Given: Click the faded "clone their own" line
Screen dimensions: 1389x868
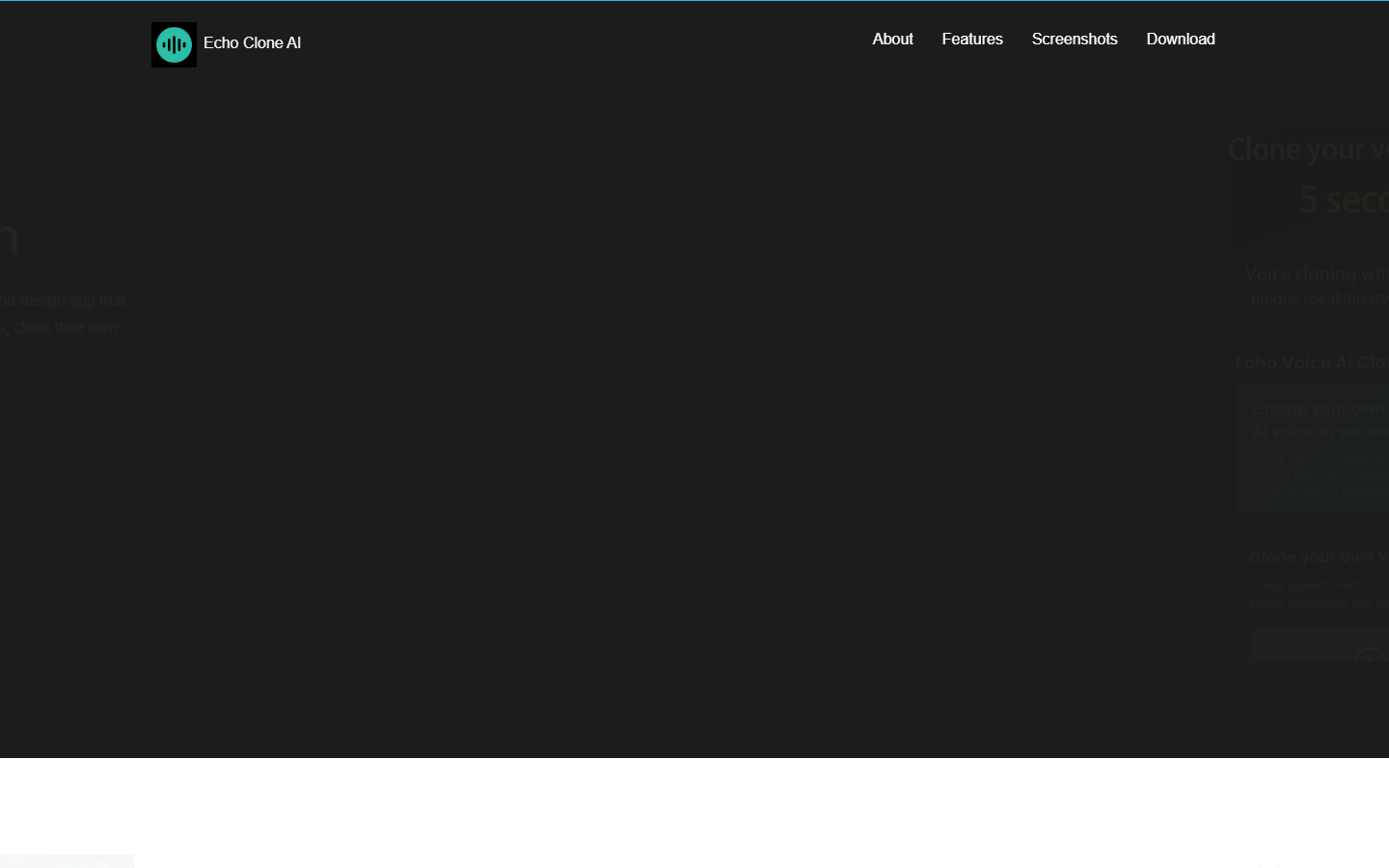Looking at the screenshot, I should tap(66, 328).
